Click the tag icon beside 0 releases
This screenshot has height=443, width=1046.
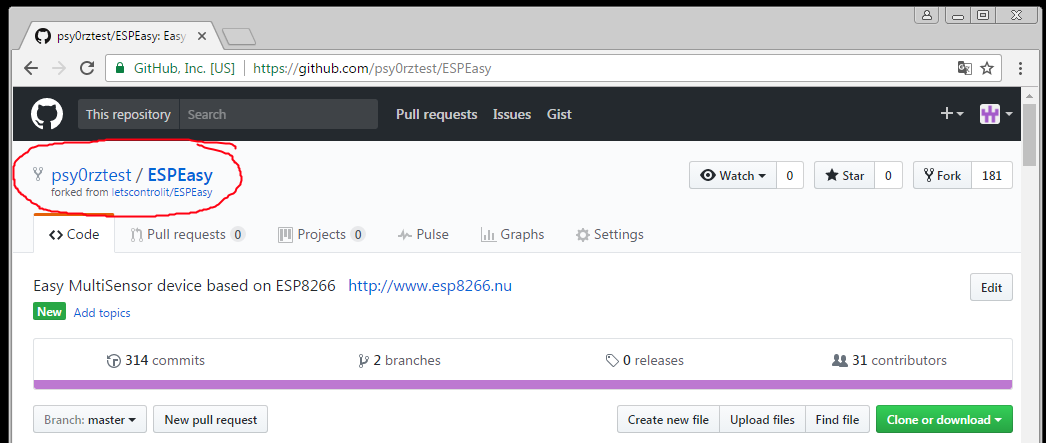[x=612, y=361]
